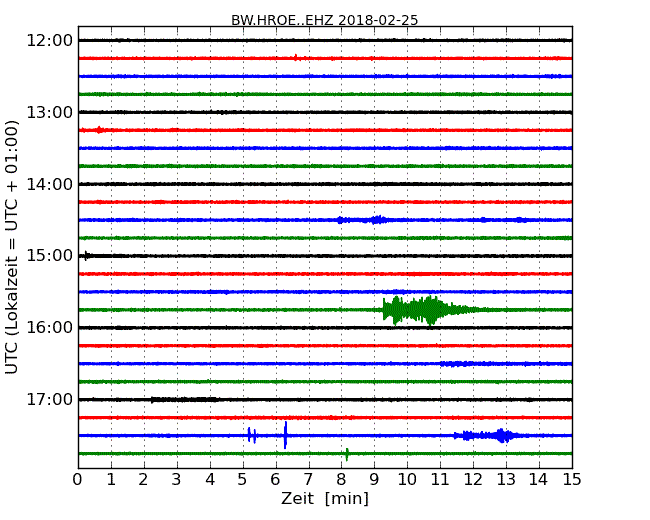Select the y-axis label UTC (Lokalzeit = UTC + 01:00)
The width and height of the screenshot is (650, 520).
[12, 247]
